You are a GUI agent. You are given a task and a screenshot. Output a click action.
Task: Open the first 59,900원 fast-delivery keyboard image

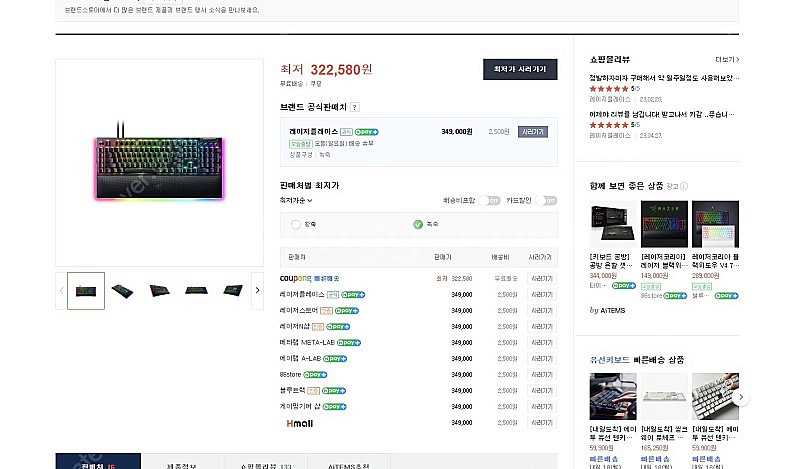coord(613,397)
